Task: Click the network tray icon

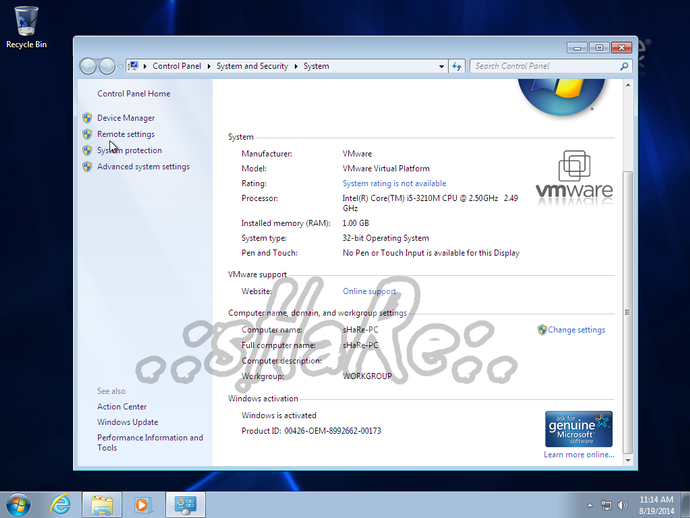Action: coord(606,505)
